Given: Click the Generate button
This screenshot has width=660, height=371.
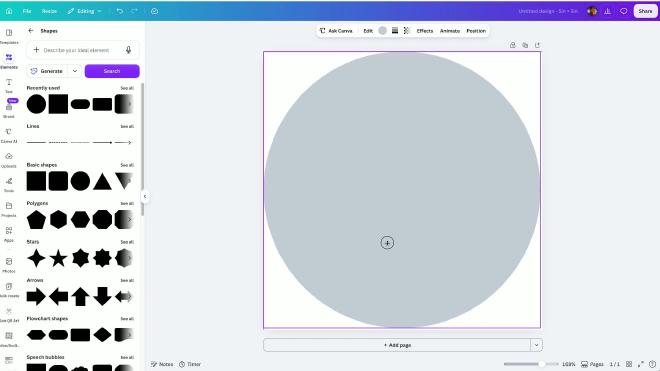Looking at the screenshot, I should coord(47,71).
